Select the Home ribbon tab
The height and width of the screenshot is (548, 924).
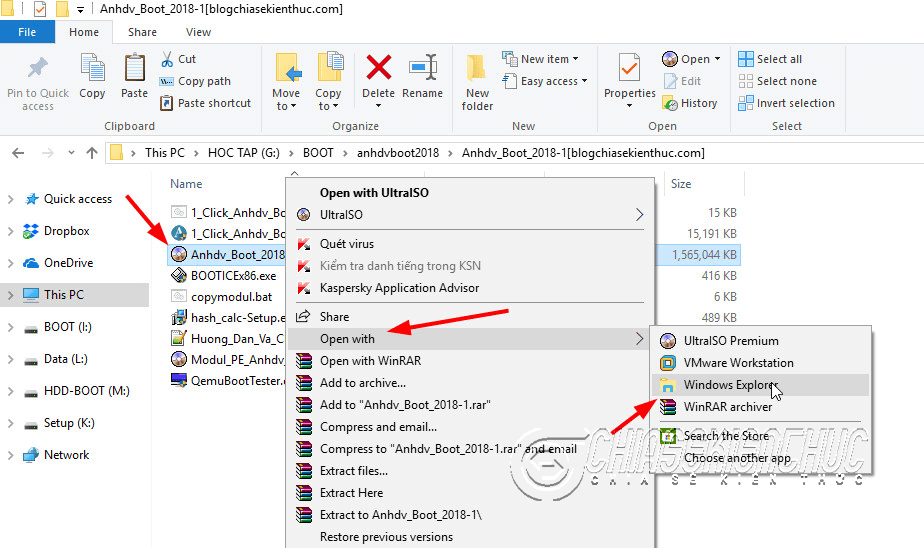coord(84,32)
